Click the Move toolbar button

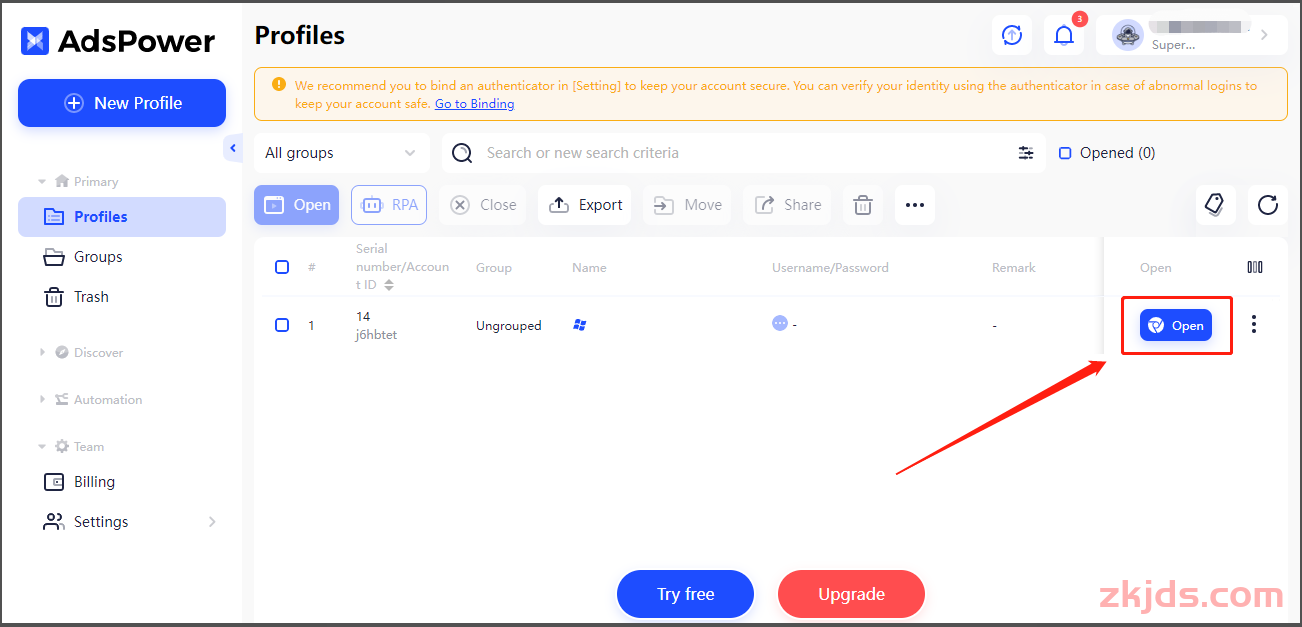click(x=687, y=205)
